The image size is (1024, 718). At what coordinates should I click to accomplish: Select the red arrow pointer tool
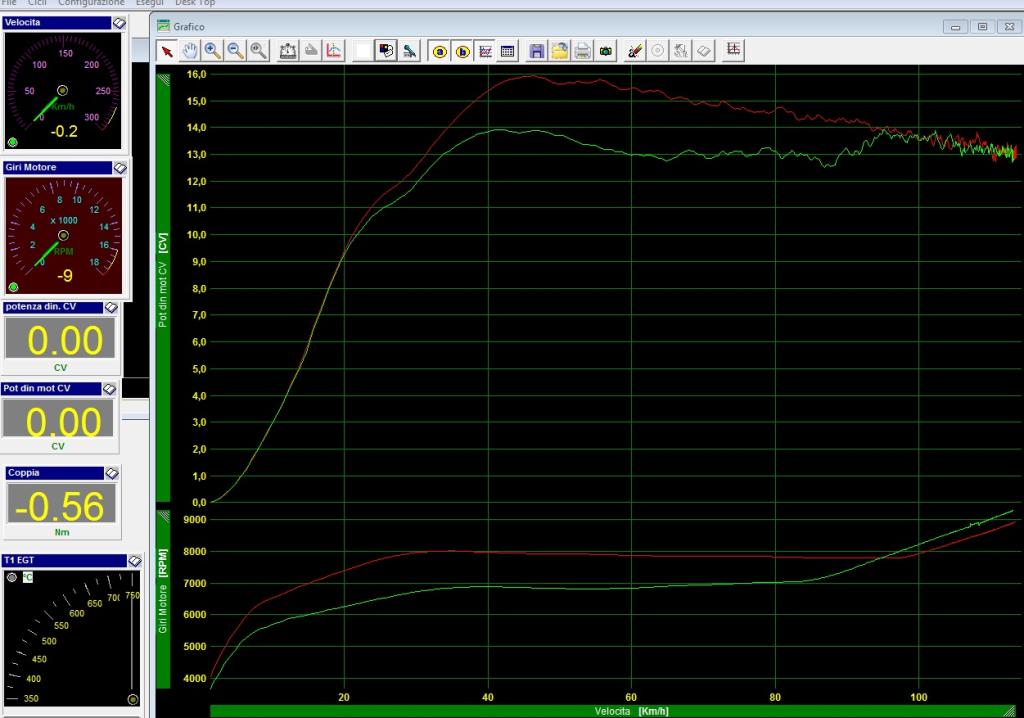pyautogui.click(x=167, y=51)
